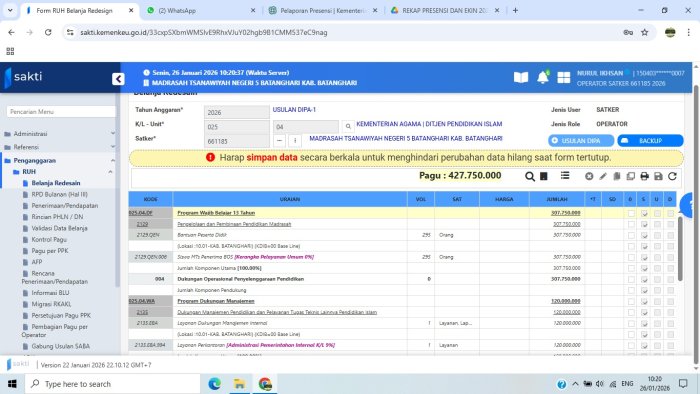Open the manual book icon in header

point(521,78)
